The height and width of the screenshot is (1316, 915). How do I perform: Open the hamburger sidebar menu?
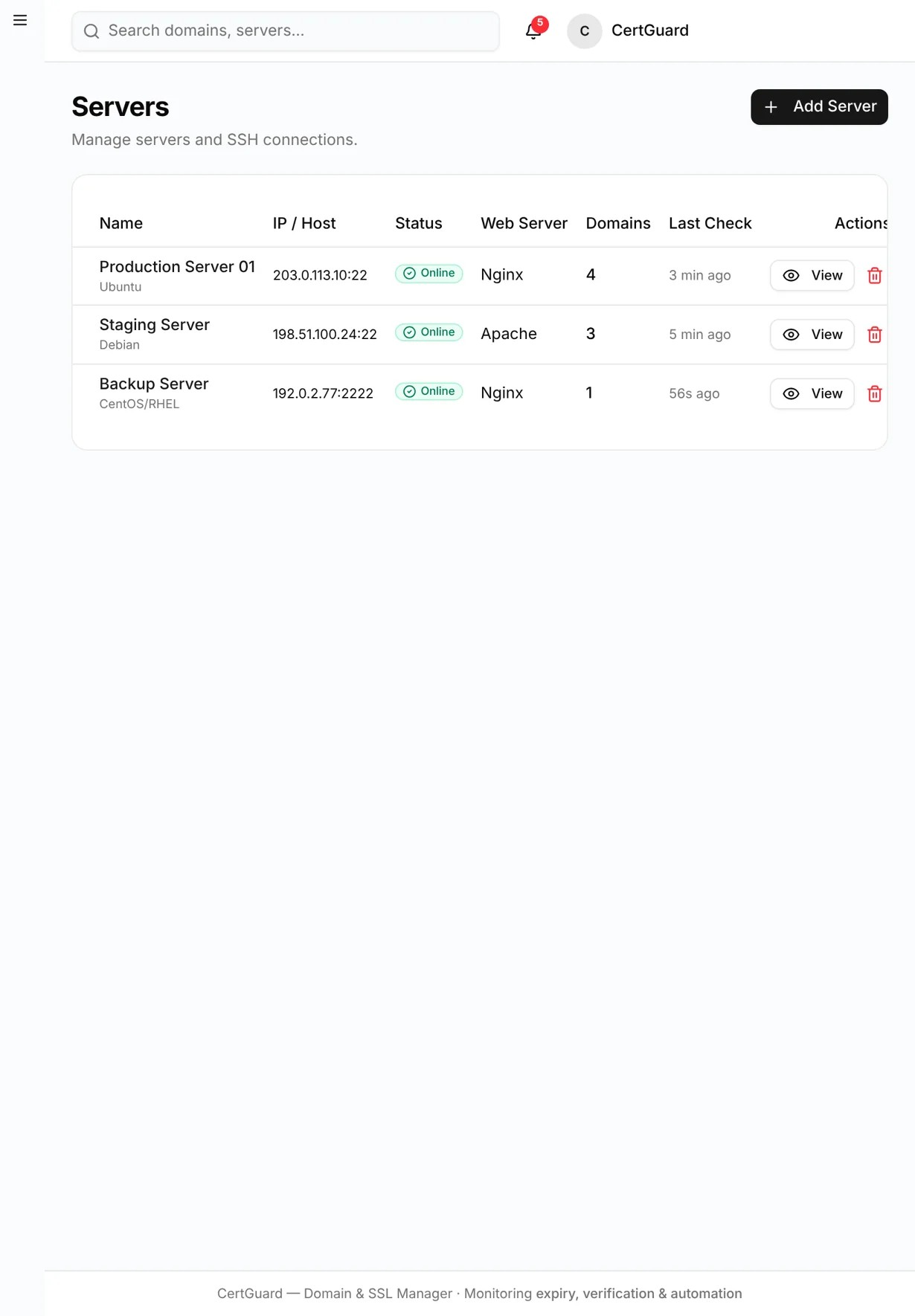(x=20, y=20)
